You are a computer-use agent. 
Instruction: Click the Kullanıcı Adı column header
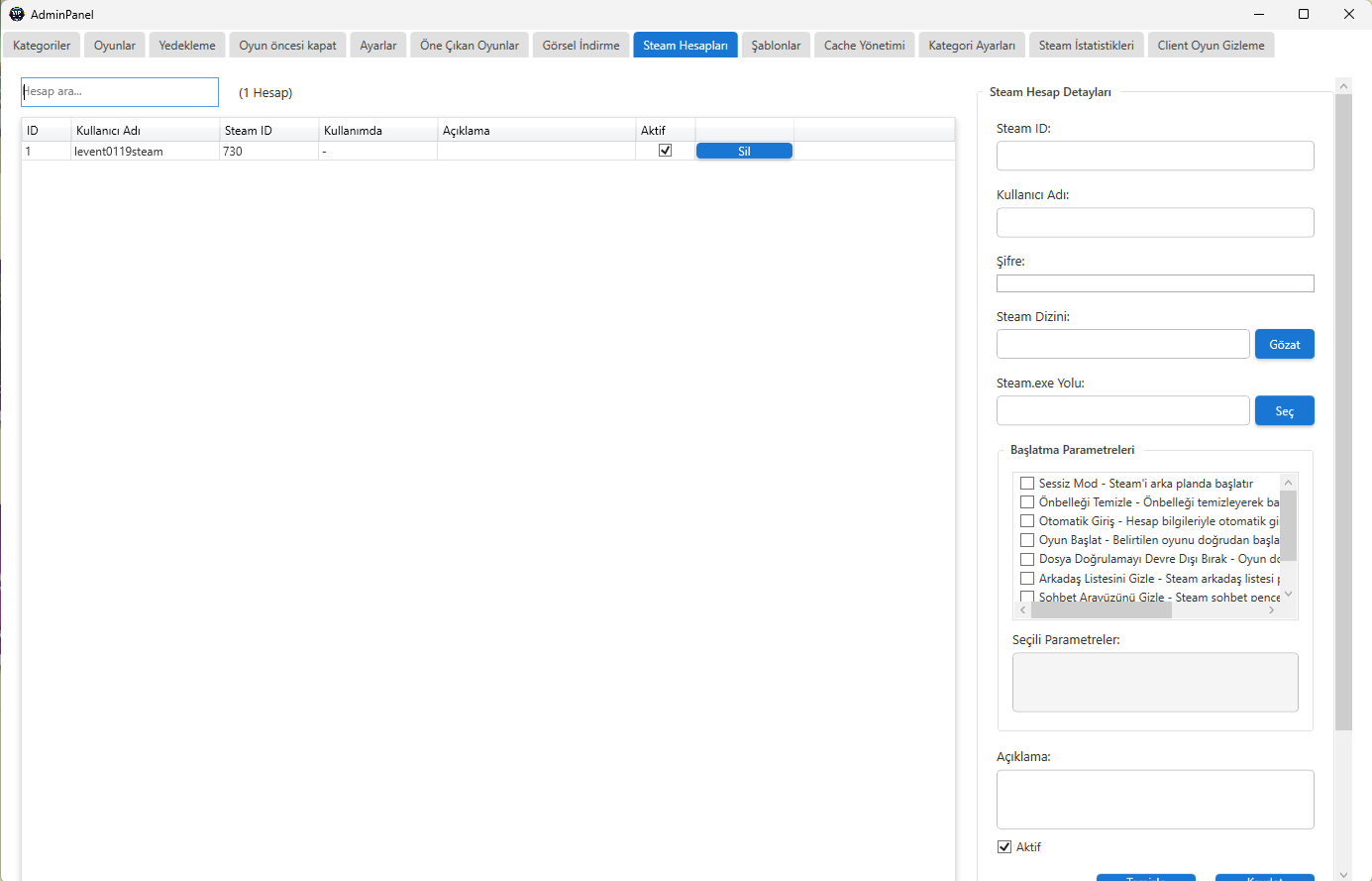click(x=146, y=131)
